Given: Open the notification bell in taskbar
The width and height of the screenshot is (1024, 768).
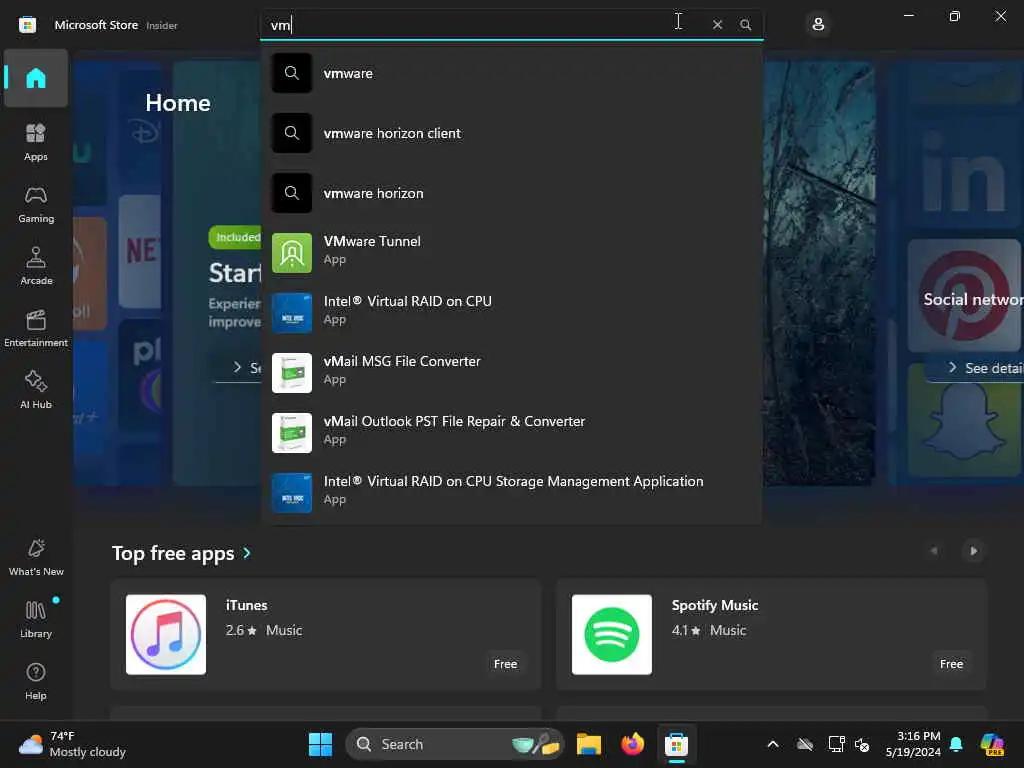Looking at the screenshot, I should 956,744.
